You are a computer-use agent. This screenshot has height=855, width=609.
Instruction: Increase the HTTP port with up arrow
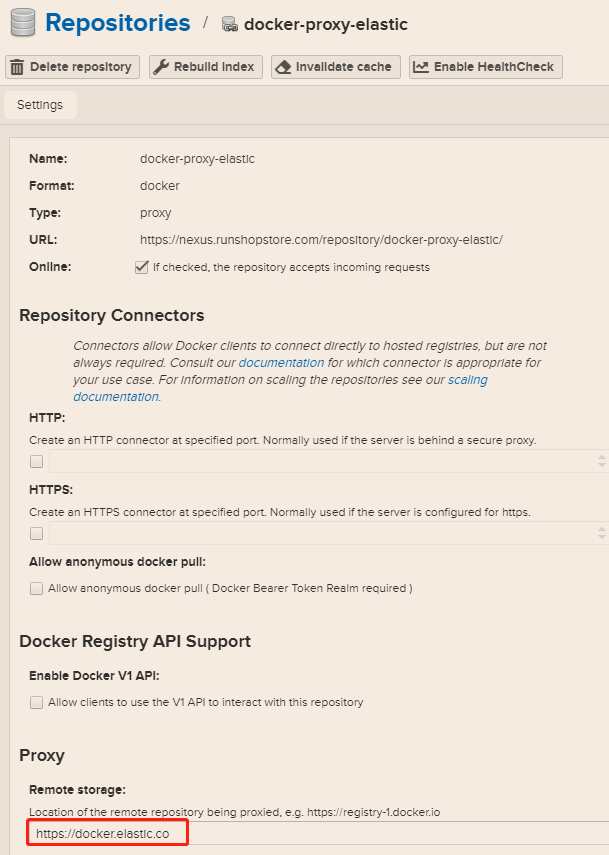click(602, 456)
